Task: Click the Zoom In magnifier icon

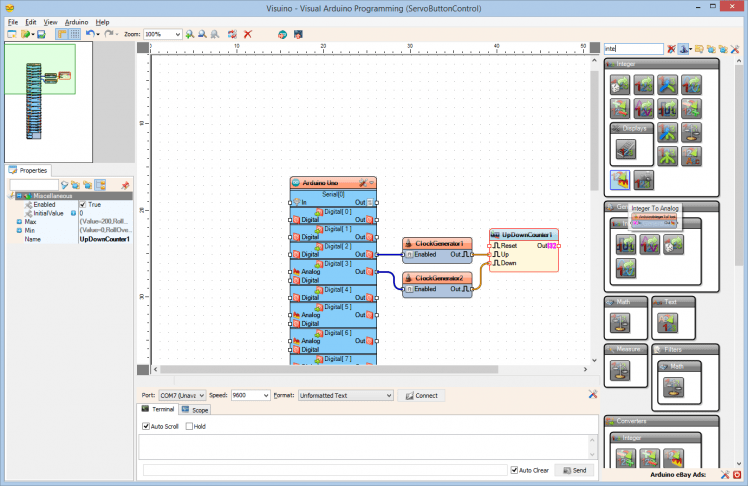Action: point(190,34)
